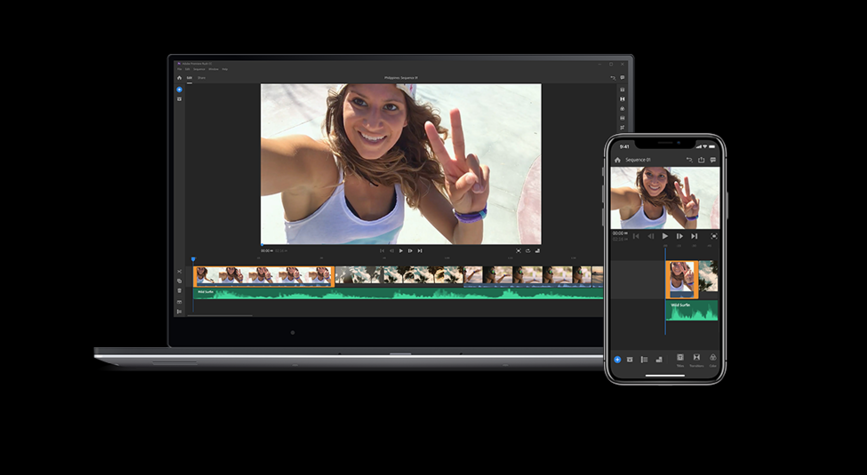Viewport: 867px width, 475px height.
Task: Switch to the Share tab in the laptop app
Action: pos(201,77)
